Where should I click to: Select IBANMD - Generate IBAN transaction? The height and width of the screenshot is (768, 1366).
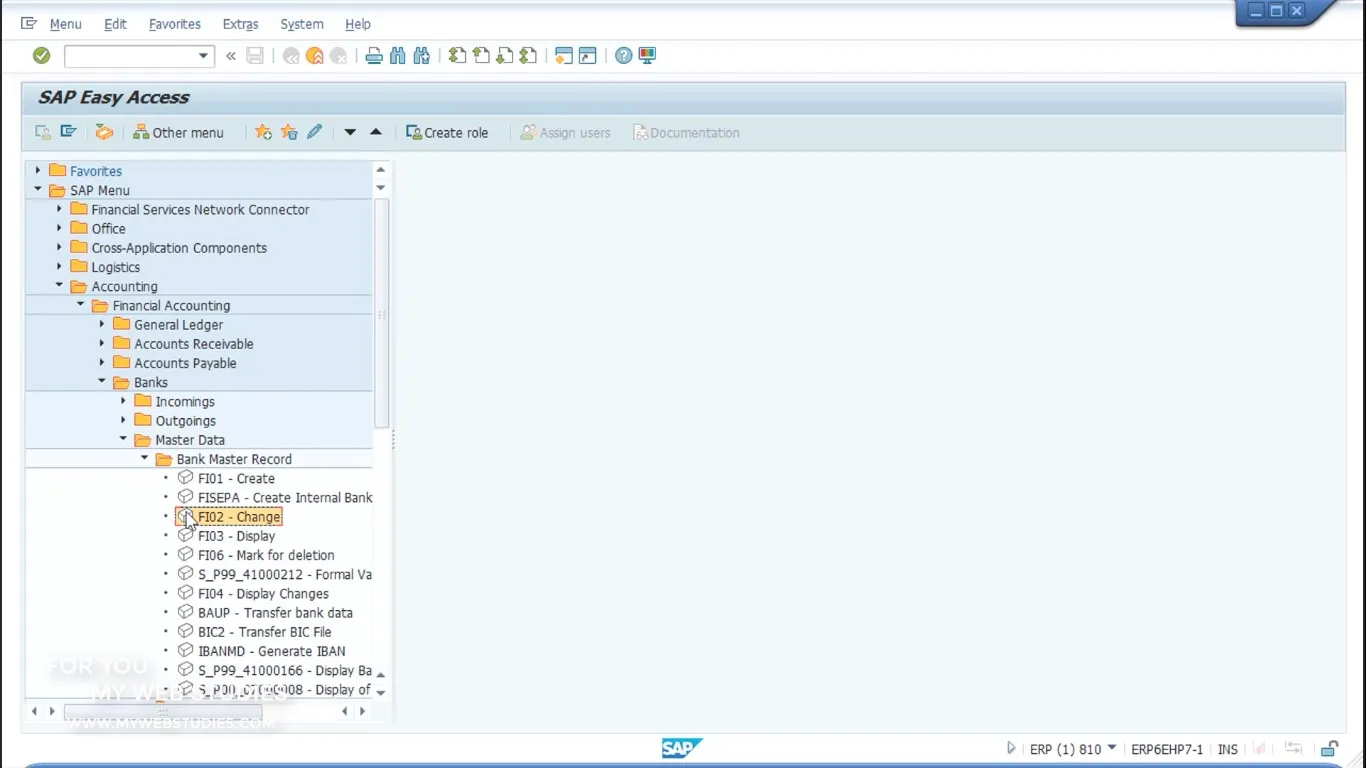[272, 651]
